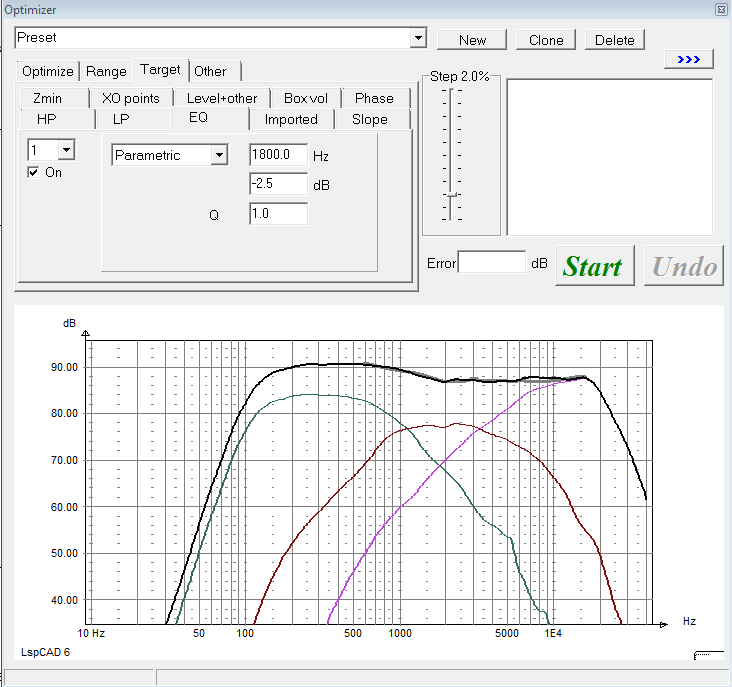Image resolution: width=732 pixels, height=687 pixels.
Task: Close the Optimizer window
Action: coord(720,9)
